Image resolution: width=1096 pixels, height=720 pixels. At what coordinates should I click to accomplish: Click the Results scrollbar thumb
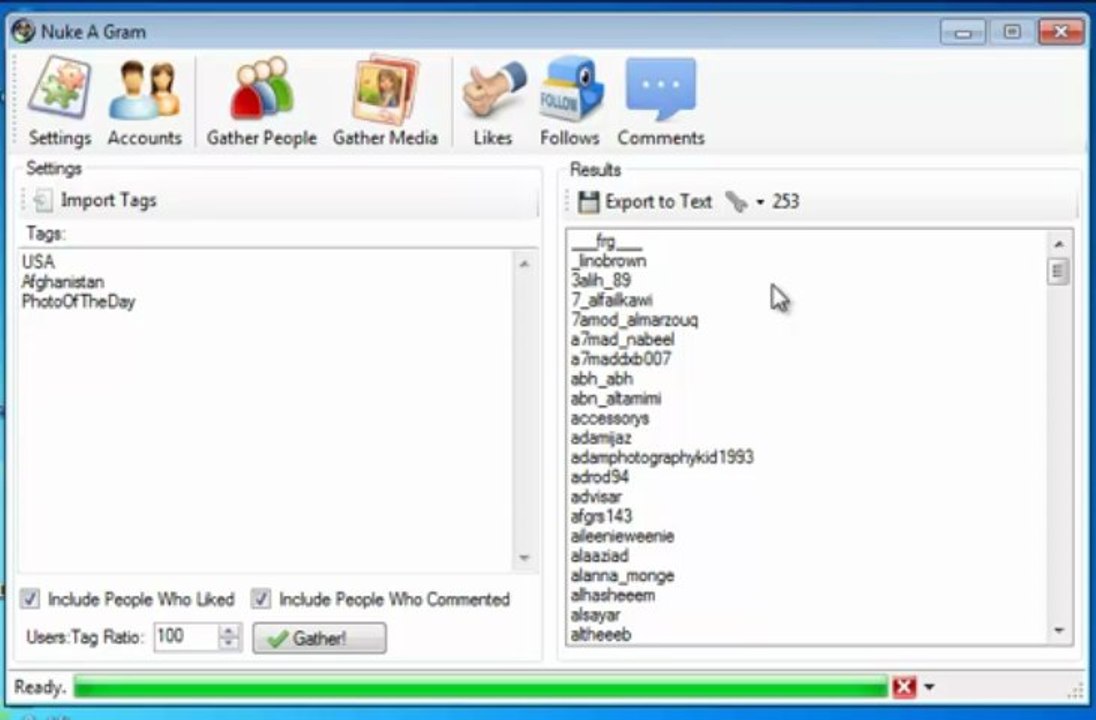1059,271
